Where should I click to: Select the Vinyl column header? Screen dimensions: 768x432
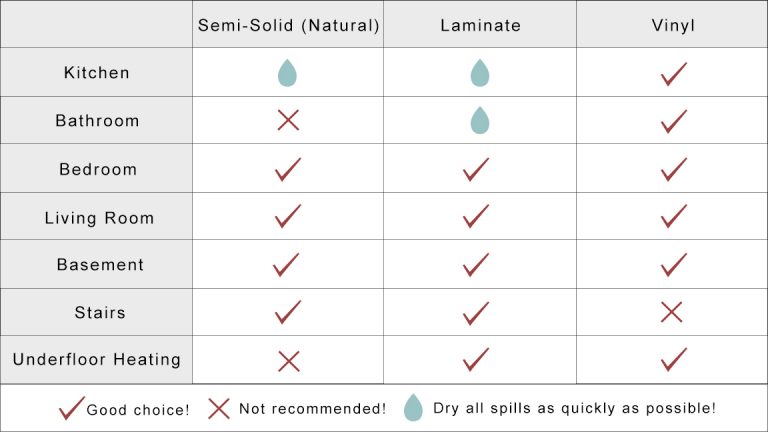point(673,25)
